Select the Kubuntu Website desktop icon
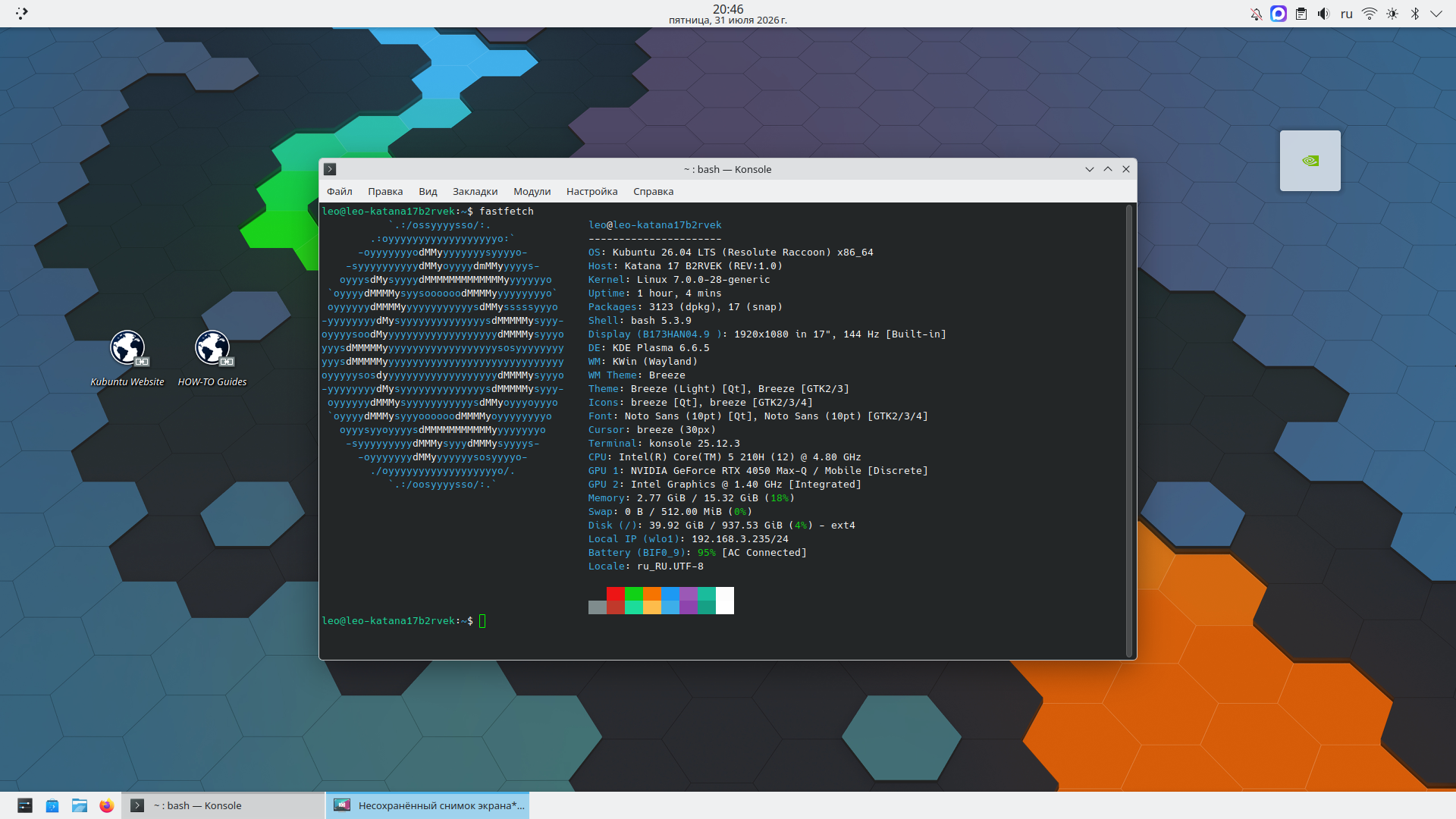The image size is (1456, 819). (127, 359)
